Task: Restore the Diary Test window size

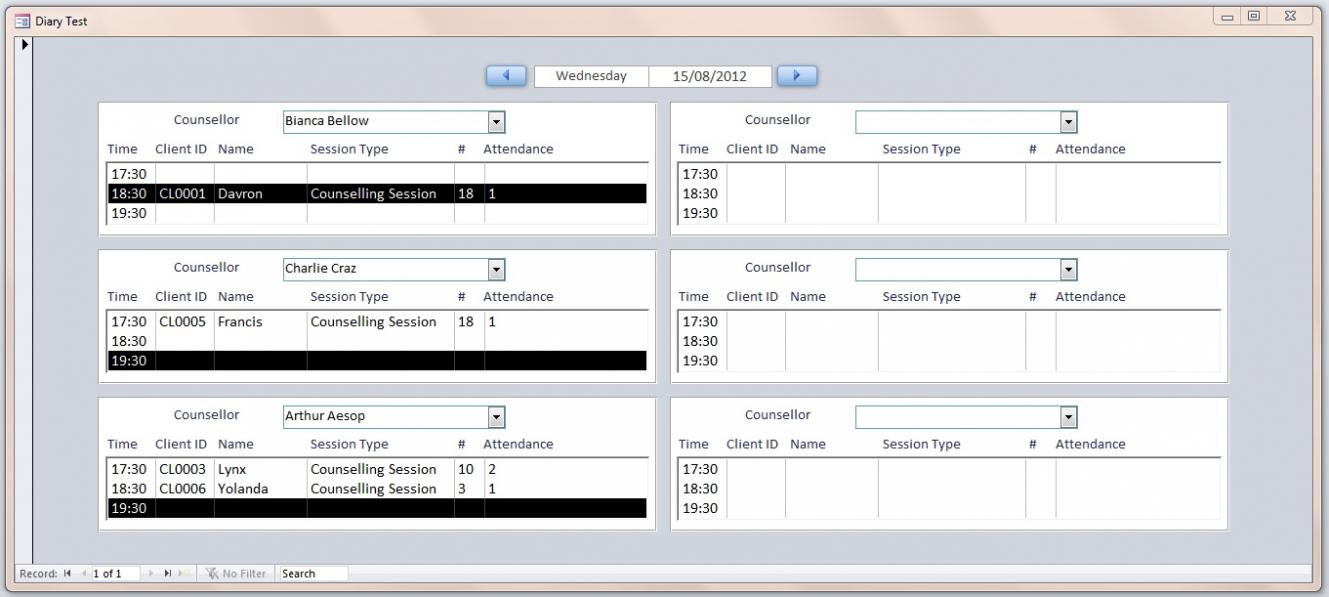Action: coord(1255,18)
